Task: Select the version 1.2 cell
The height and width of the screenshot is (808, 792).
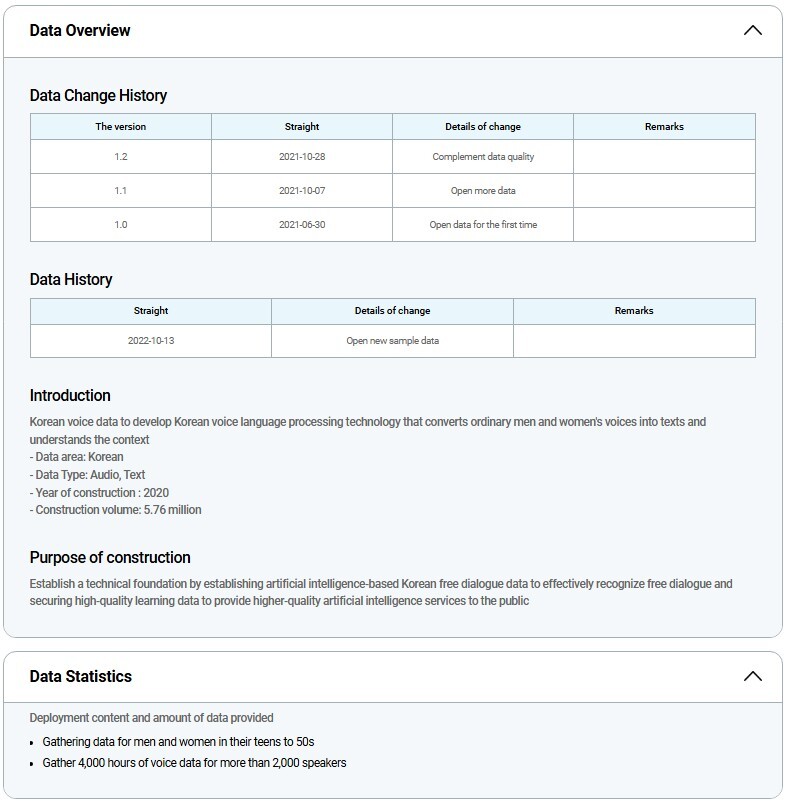Action: tap(121, 157)
